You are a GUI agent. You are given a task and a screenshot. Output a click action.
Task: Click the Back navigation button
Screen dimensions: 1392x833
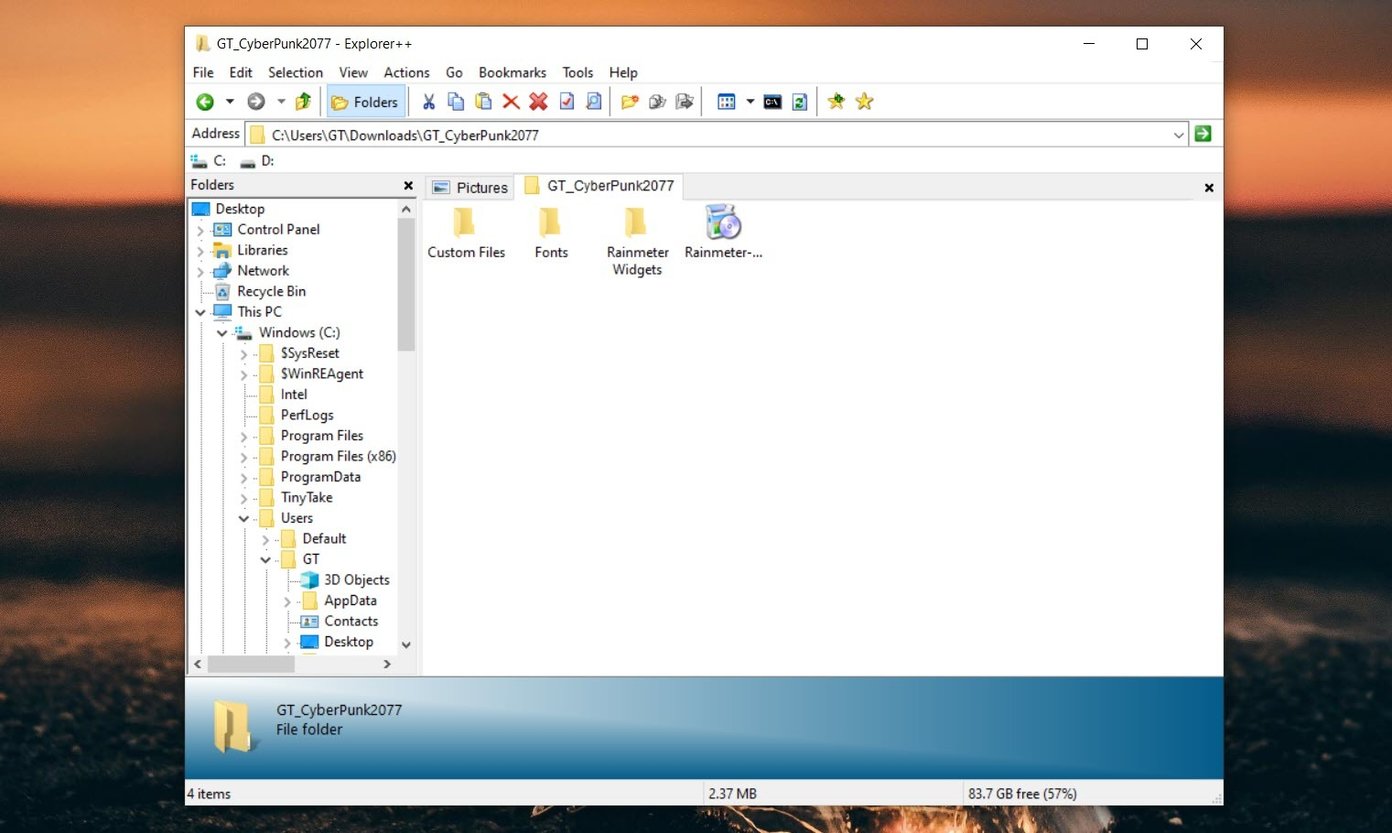click(x=205, y=101)
